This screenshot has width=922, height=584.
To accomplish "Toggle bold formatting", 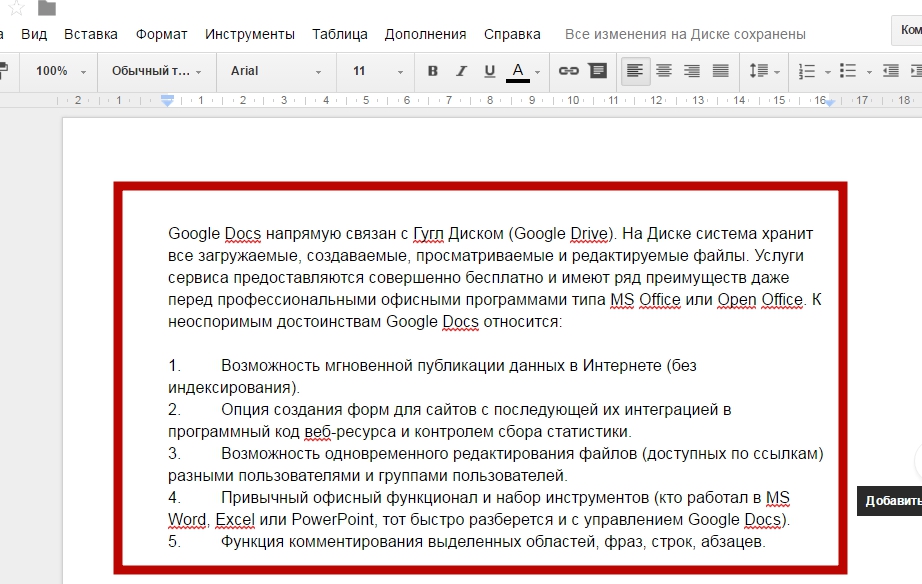I will (x=433, y=71).
